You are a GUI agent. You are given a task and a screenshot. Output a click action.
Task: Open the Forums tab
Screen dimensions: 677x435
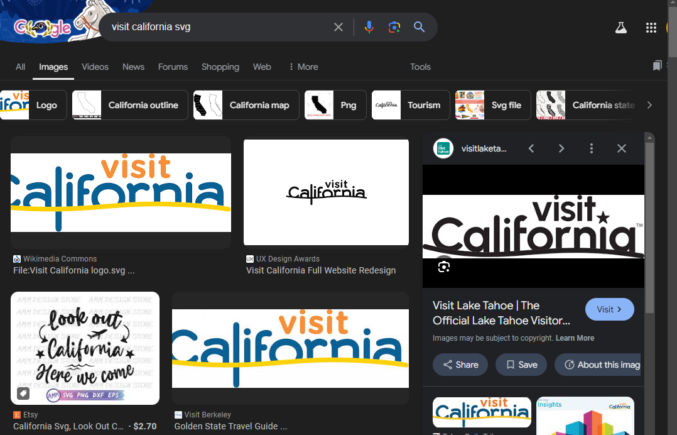pos(173,67)
